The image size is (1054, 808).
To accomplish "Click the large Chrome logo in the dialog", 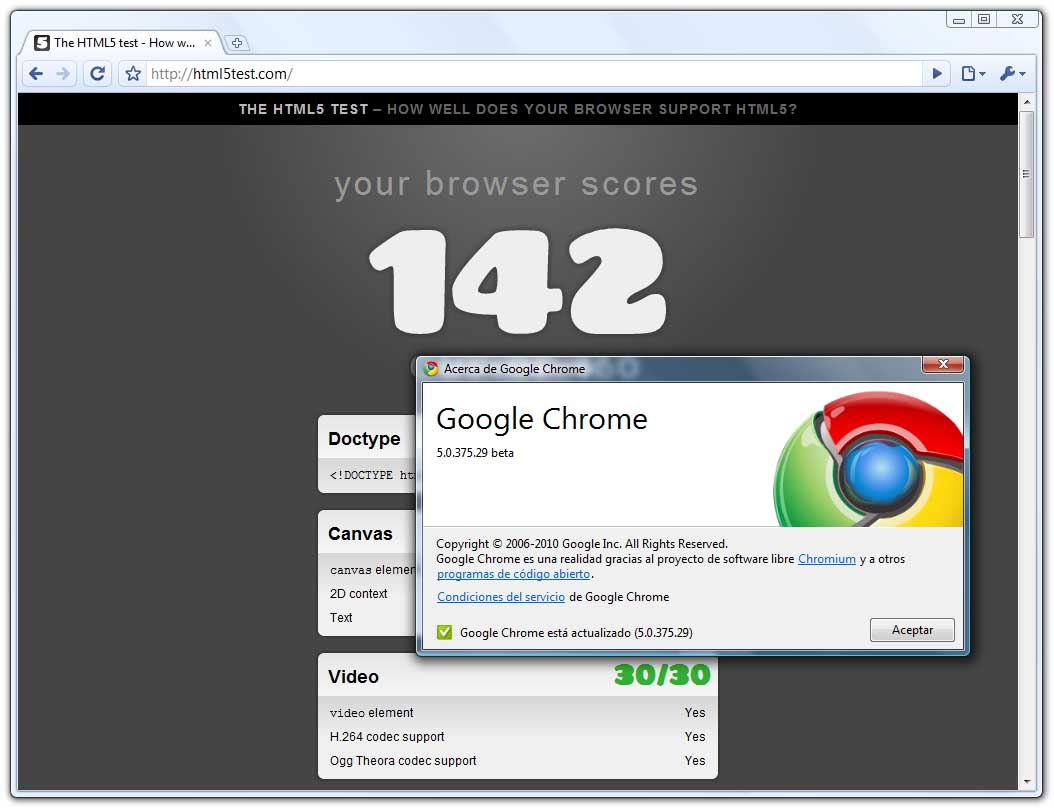I will point(868,460).
